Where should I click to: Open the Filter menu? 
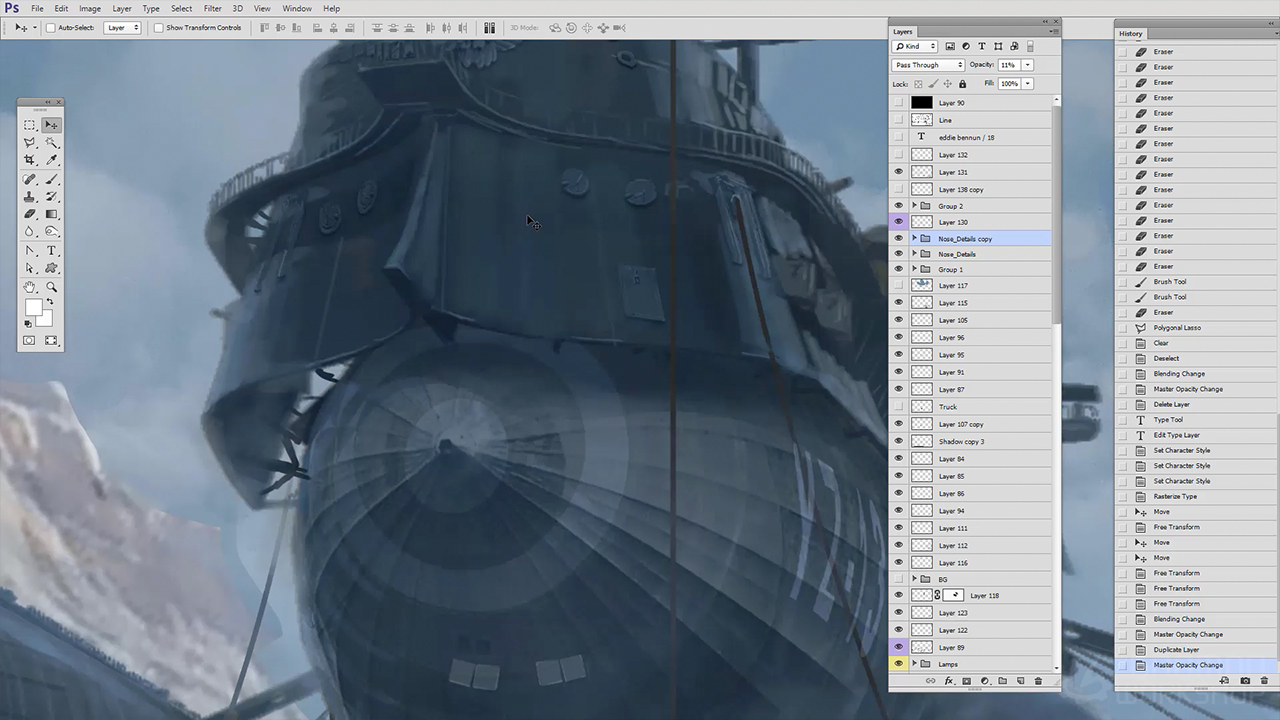[x=212, y=8]
